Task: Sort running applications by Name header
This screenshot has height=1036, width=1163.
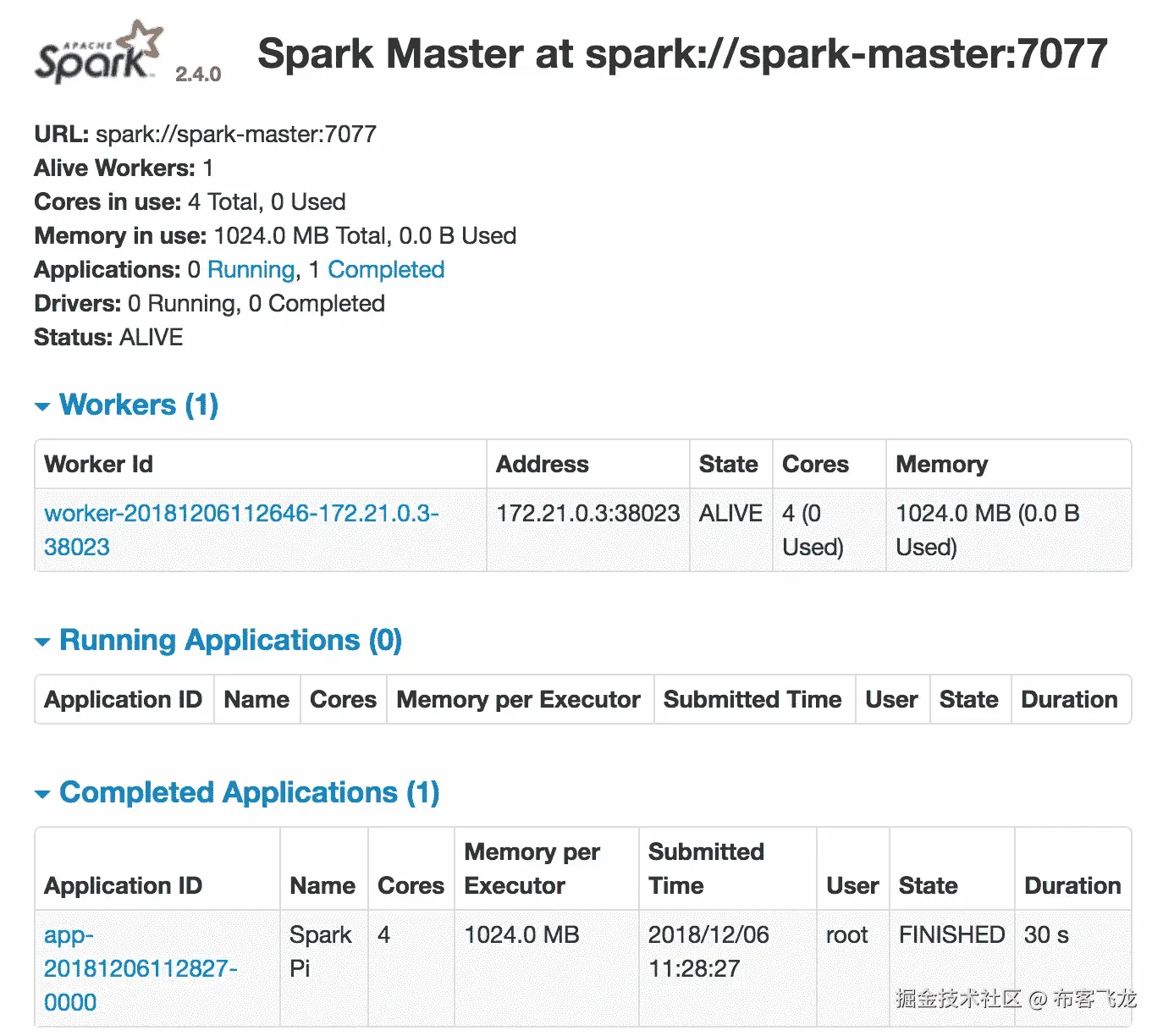Action: coord(256,699)
